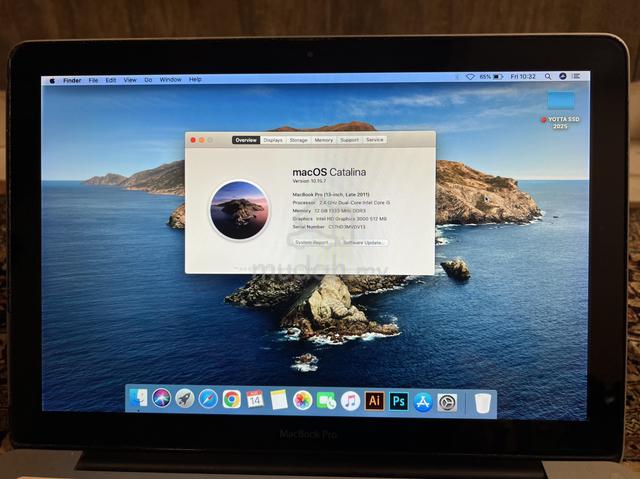Open Adobe Illustrator in the dock
This screenshot has height=479, width=640.
click(x=374, y=401)
